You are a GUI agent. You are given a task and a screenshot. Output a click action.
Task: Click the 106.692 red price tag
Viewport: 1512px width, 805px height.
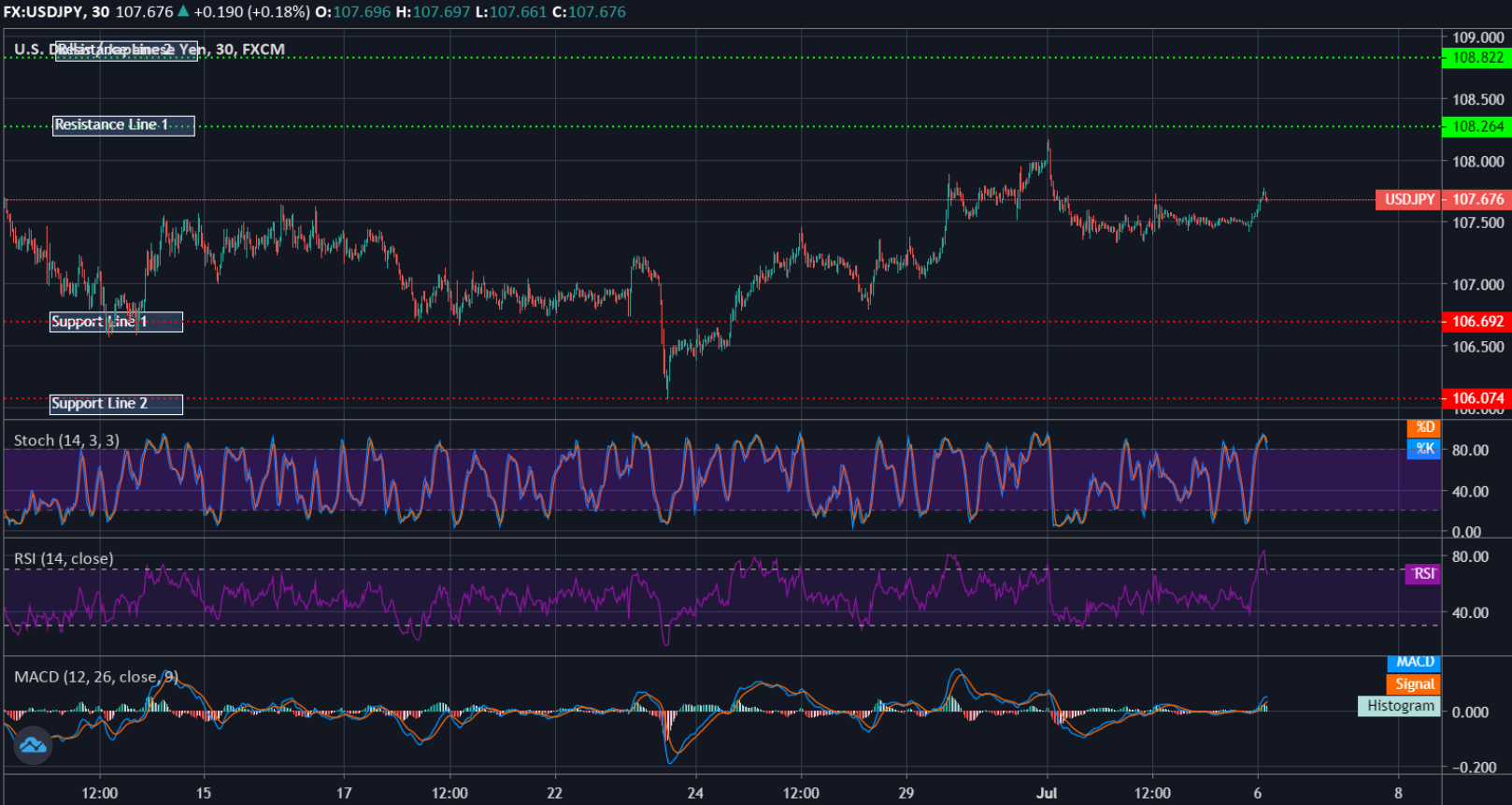pos(1476,322)
